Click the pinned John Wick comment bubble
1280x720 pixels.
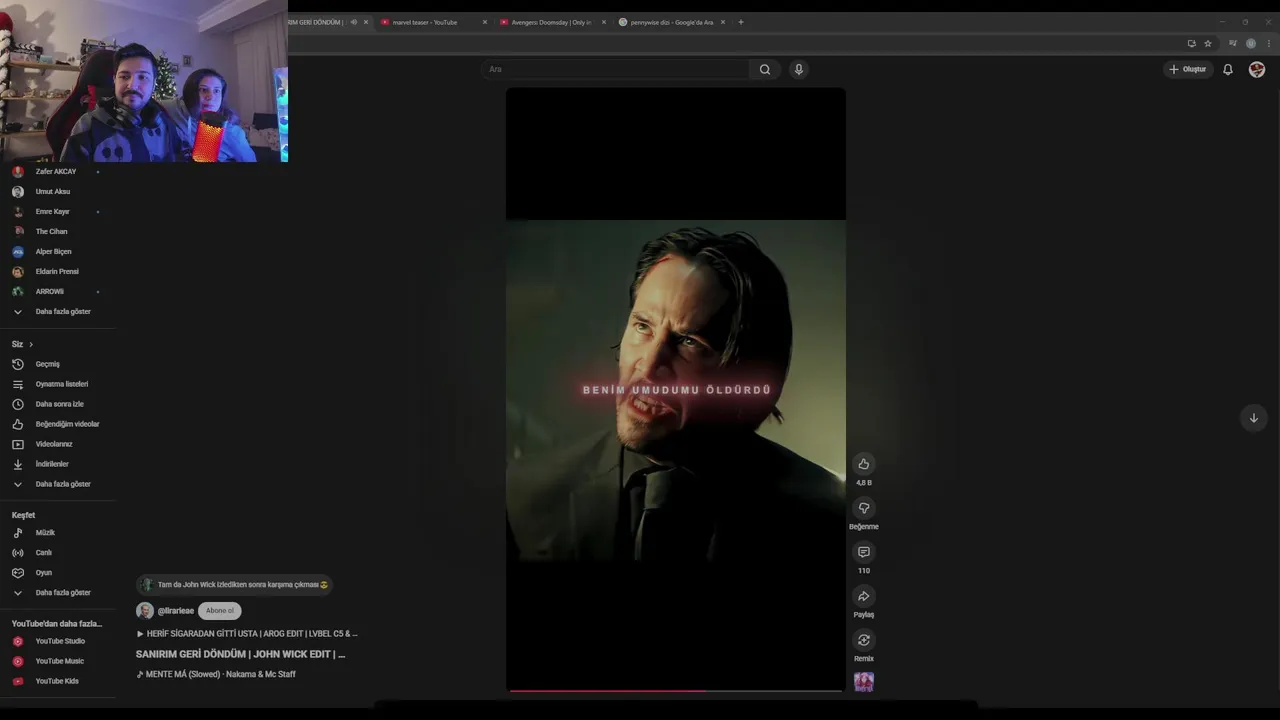(x=235, y=584)
